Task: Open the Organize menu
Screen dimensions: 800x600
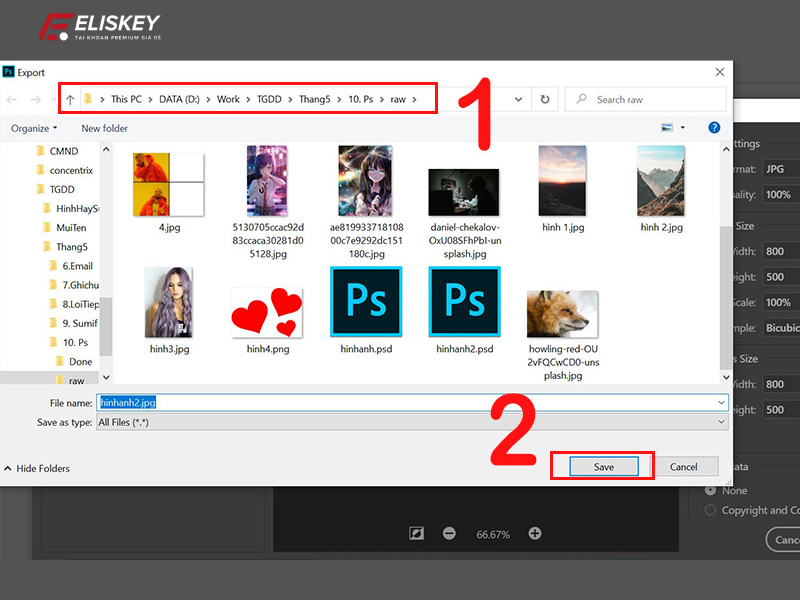Action: (x=34, y=128)
